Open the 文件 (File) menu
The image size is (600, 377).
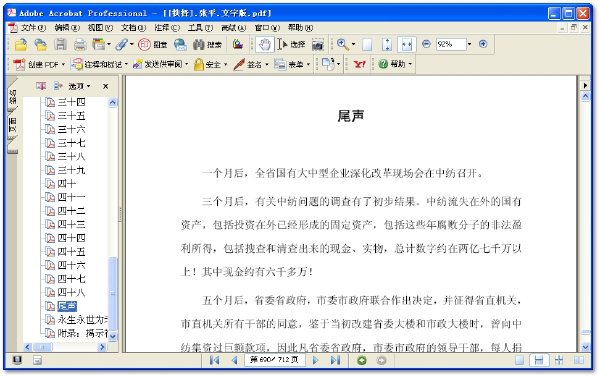point(33,28)
